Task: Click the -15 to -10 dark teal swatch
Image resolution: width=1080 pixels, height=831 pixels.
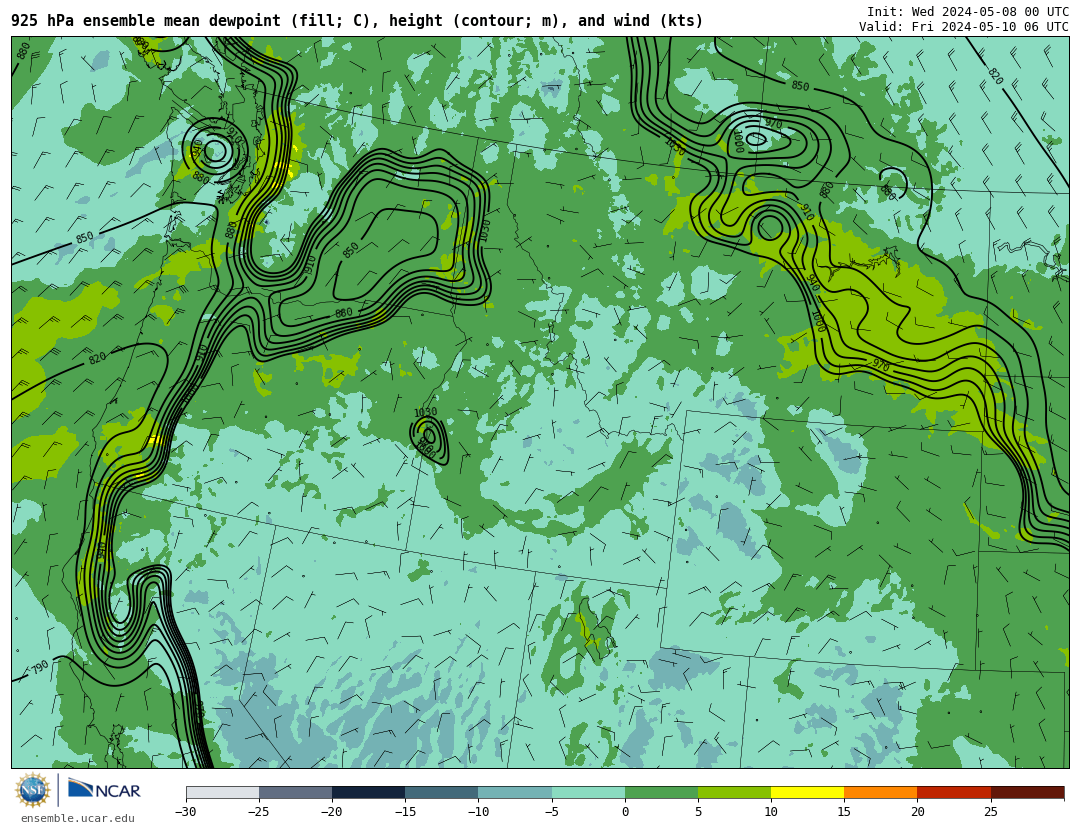Action: pyautogui.click(x=442, y=792)
